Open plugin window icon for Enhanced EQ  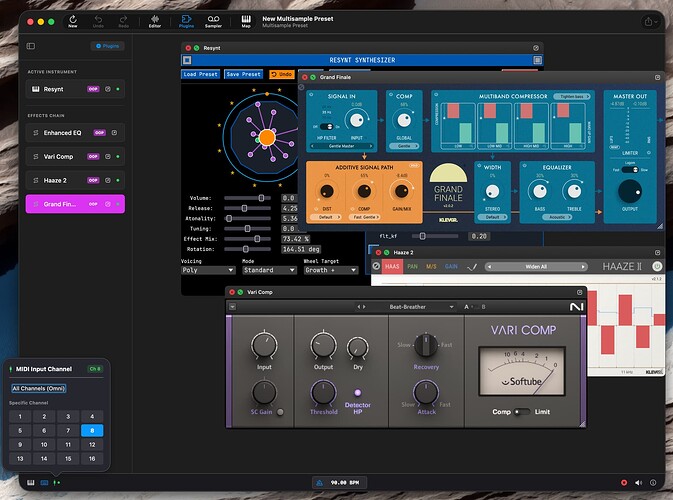115,133
